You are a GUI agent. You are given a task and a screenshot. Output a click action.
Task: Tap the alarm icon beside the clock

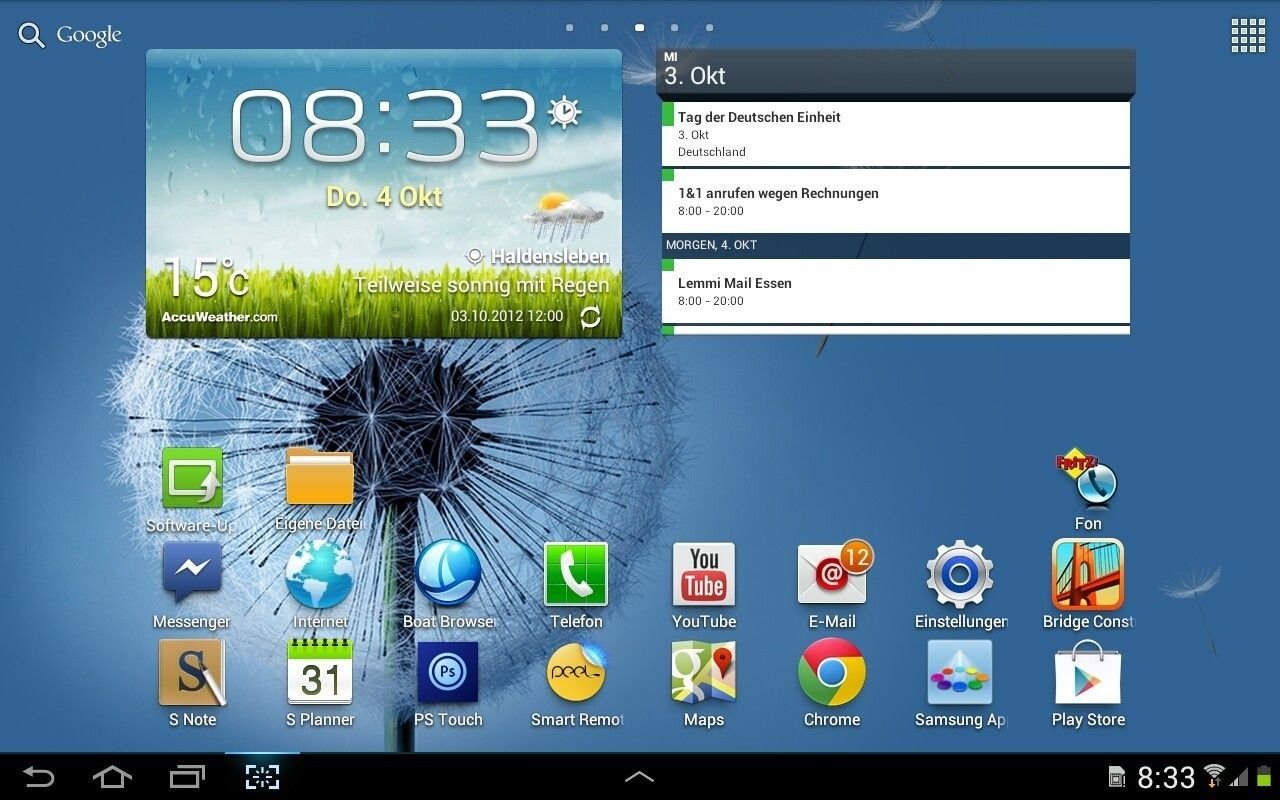point(564,112)
